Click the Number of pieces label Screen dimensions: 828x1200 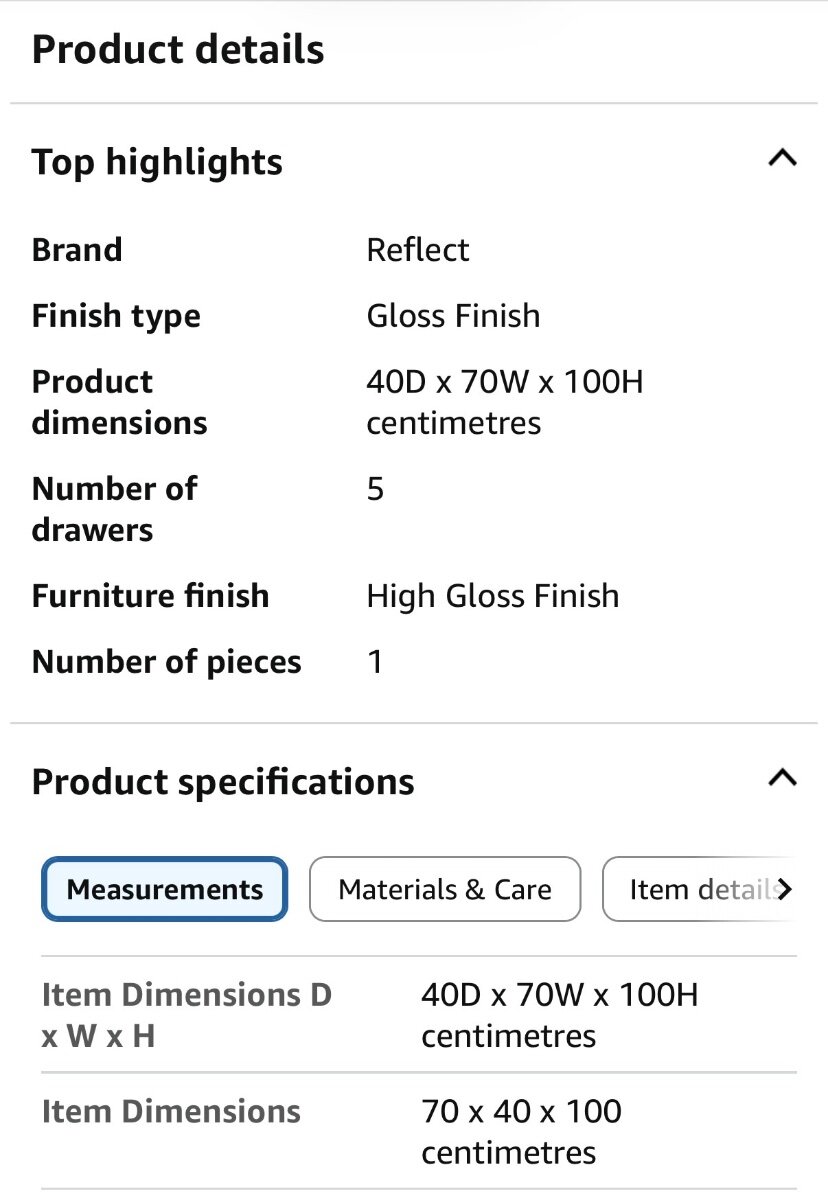166,662
